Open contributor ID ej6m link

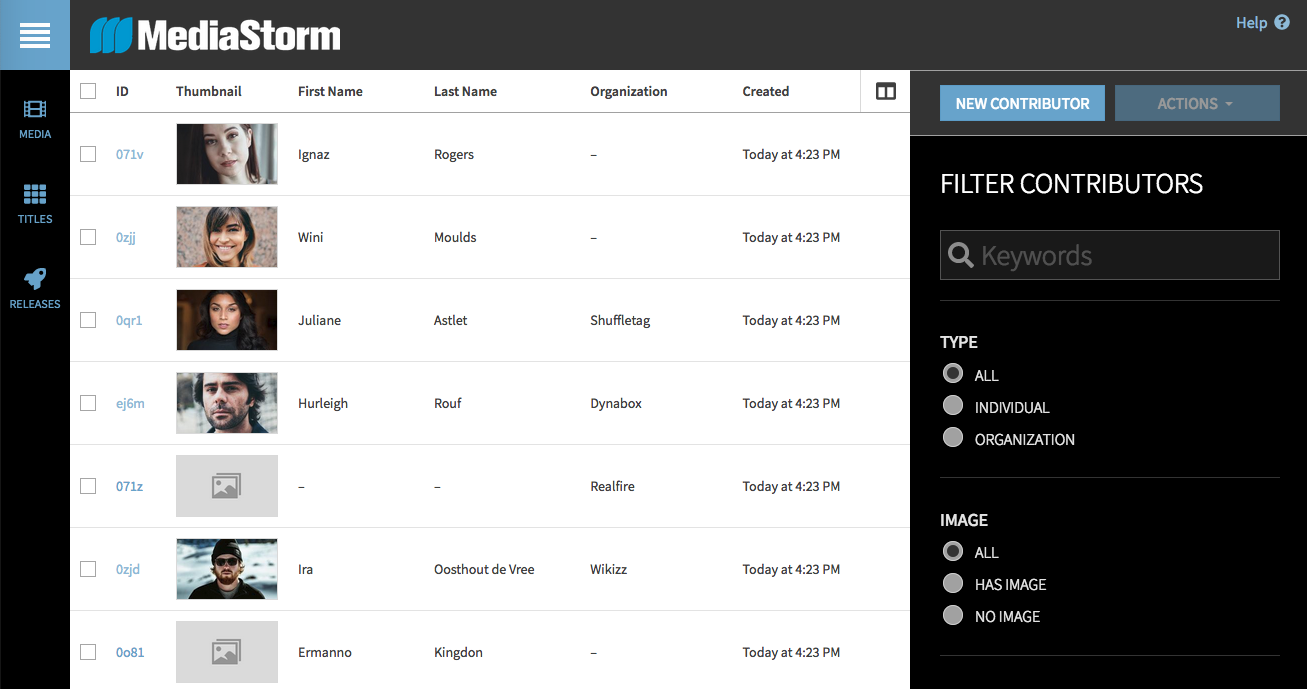pos(130,403)
